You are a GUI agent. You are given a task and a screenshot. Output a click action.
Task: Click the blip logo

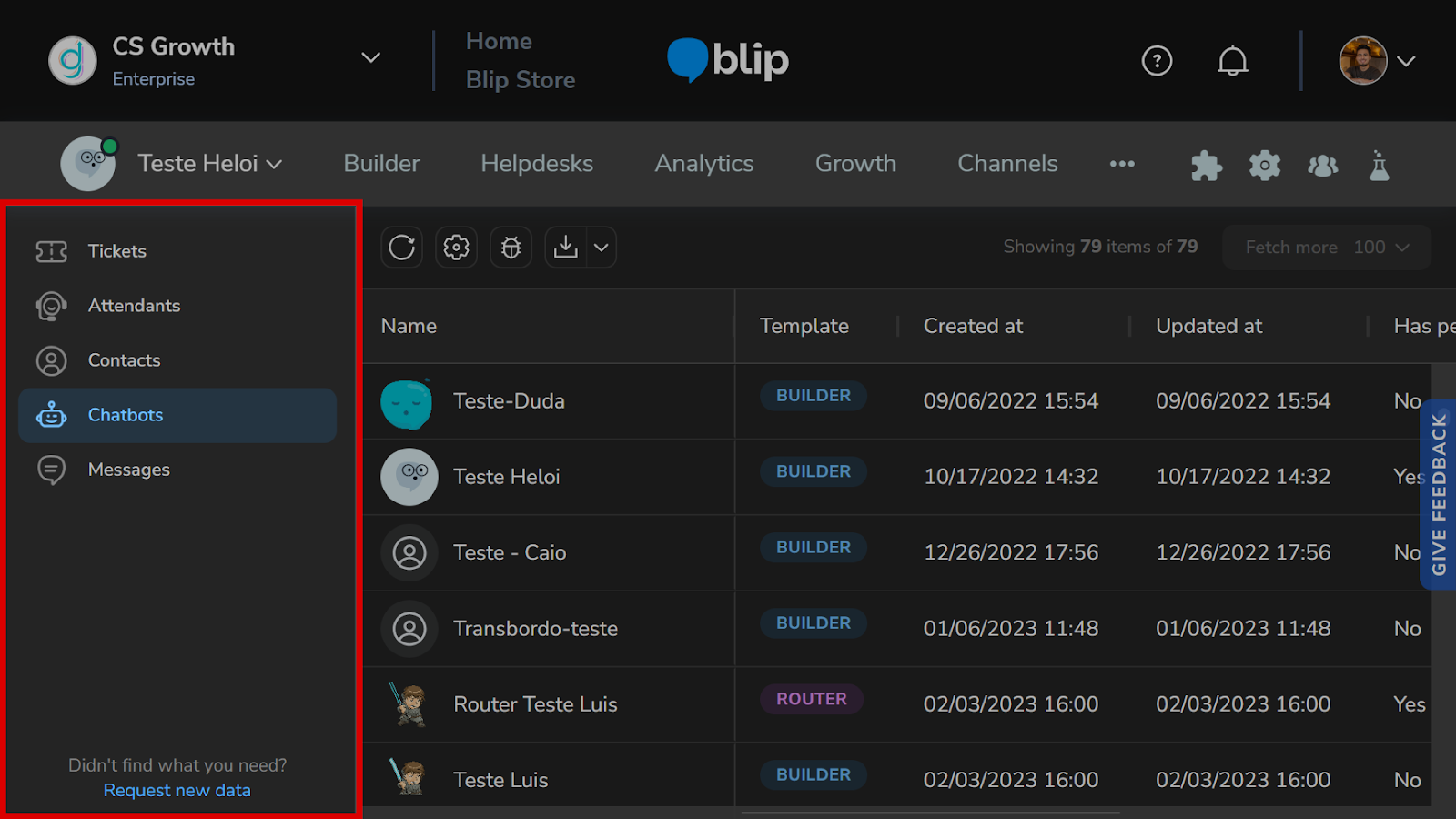[728, 60]
